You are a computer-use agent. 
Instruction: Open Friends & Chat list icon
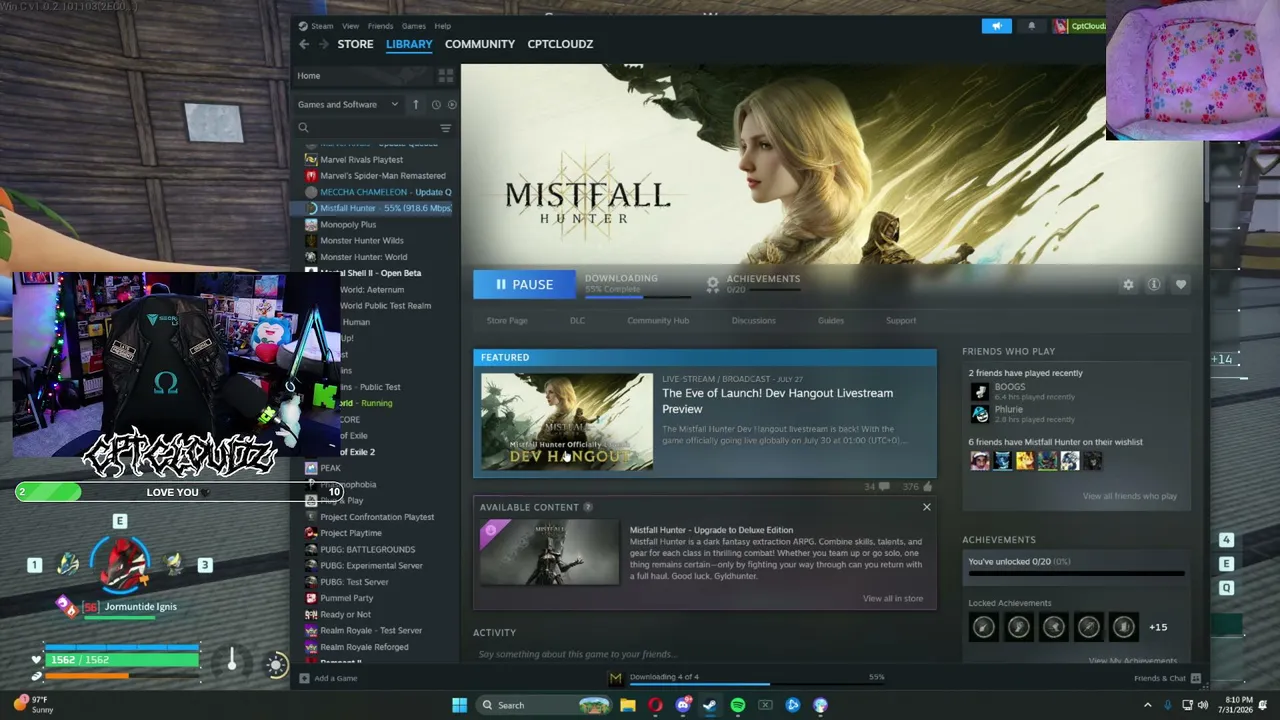(1195, 678)
